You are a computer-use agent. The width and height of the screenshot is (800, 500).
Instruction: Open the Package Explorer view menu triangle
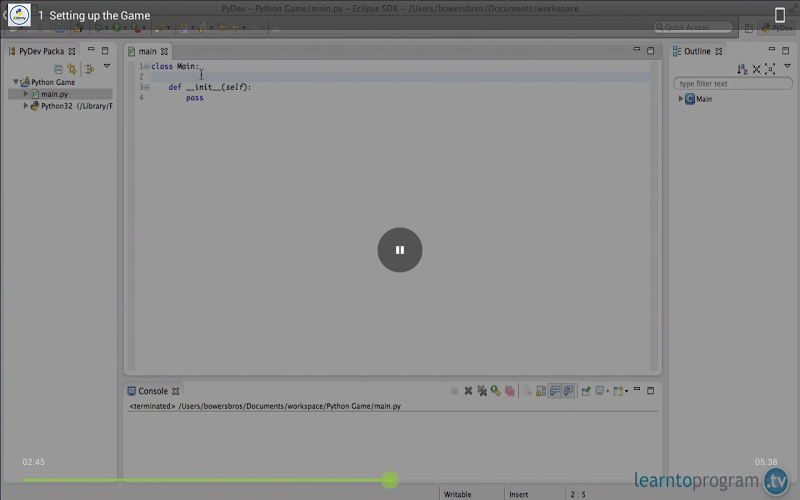[107, 66]
